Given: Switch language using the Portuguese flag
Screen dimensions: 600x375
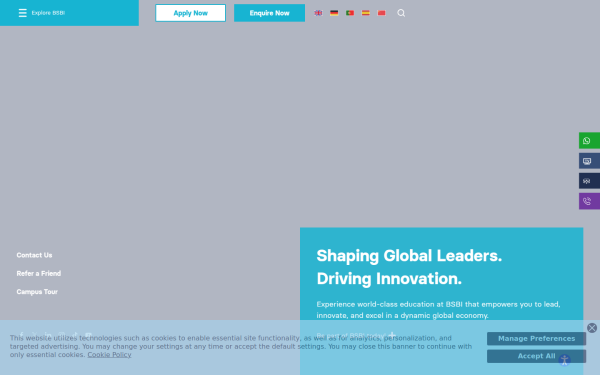Looking at the screenshot, I should pos(350,13).
